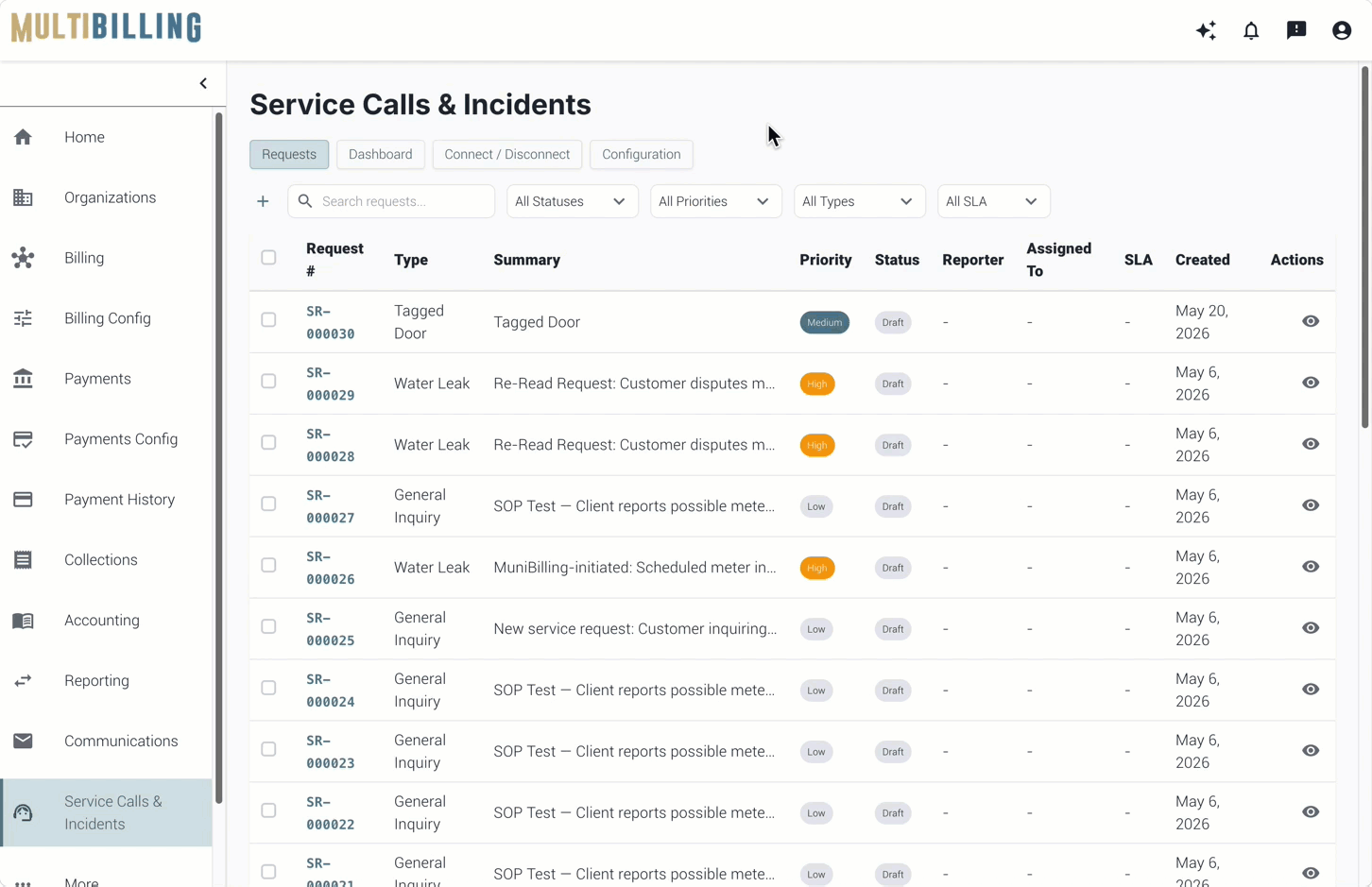Check the box for SR-000028

pos(268,442)
